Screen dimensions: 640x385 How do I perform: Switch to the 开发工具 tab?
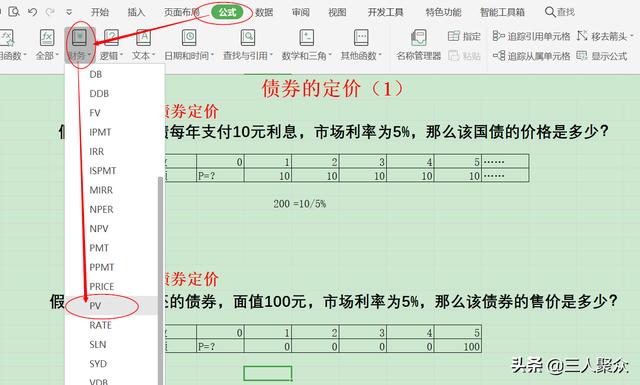point(386,12)
